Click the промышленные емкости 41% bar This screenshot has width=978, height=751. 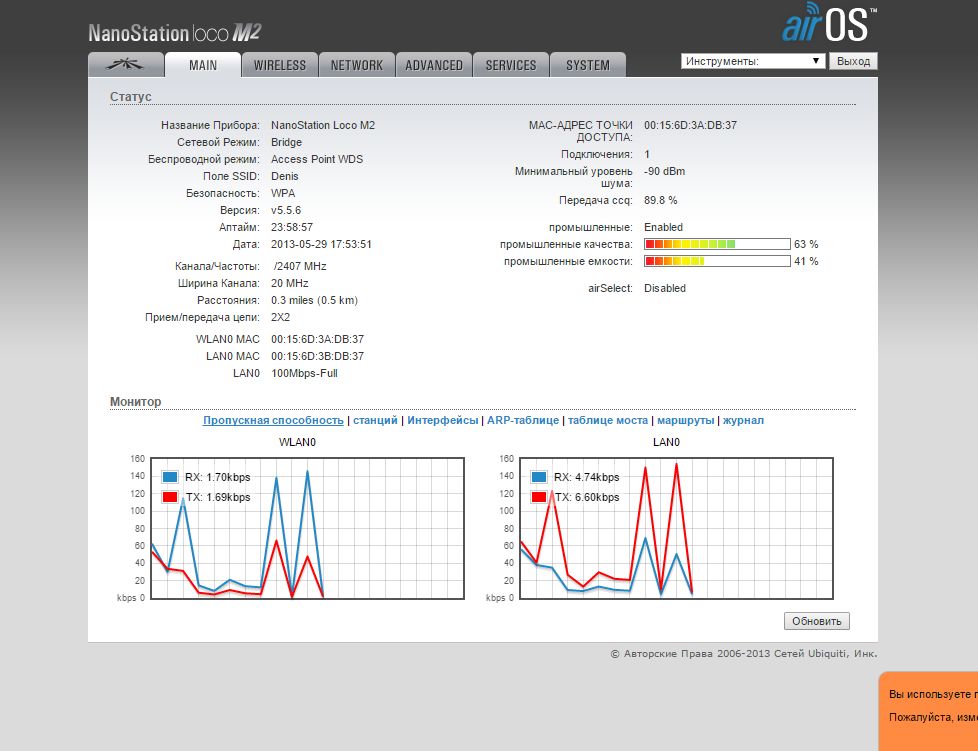(717, 261)
